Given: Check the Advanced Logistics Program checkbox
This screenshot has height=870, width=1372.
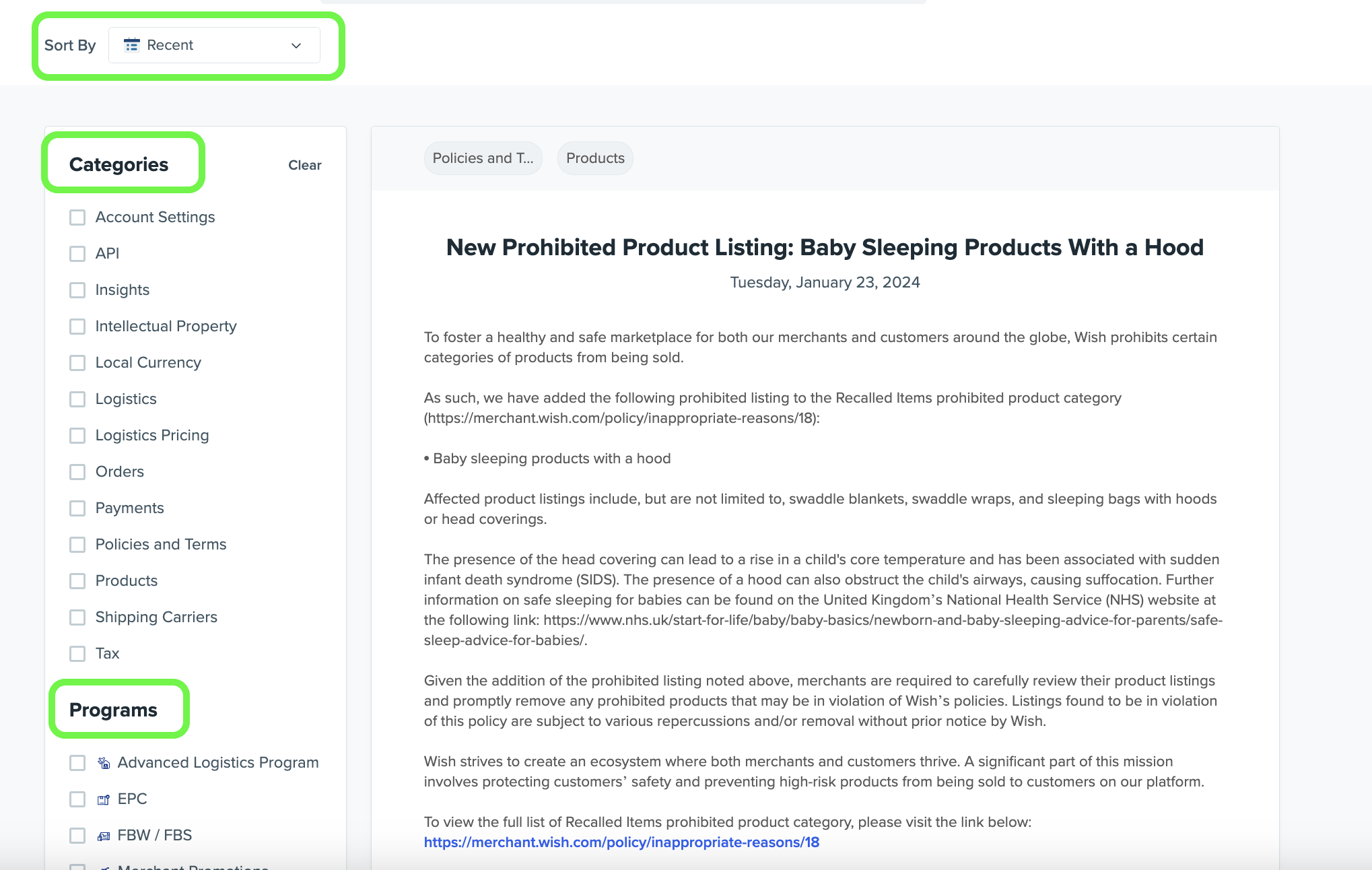Looking at the screenshot, I should (x=77, y=763).
